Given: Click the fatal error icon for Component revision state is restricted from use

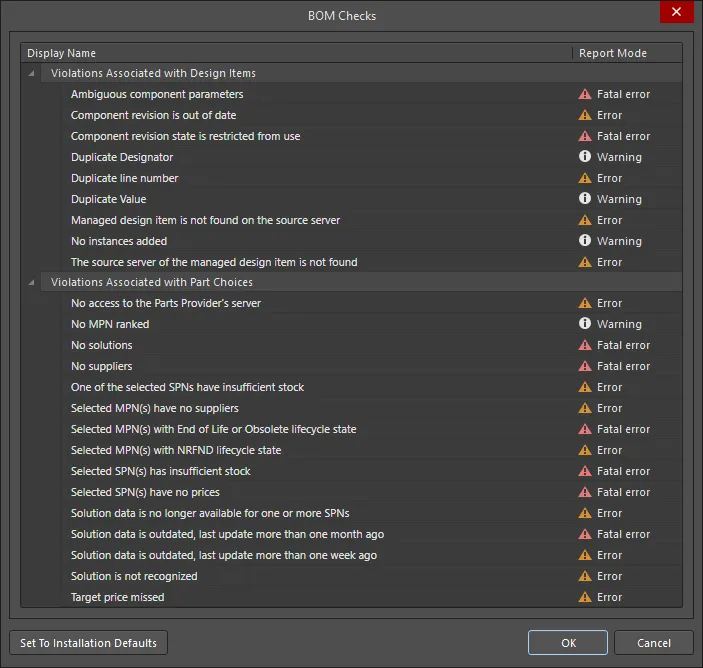Looking at the screenshot, I should (x=585, y=136).
